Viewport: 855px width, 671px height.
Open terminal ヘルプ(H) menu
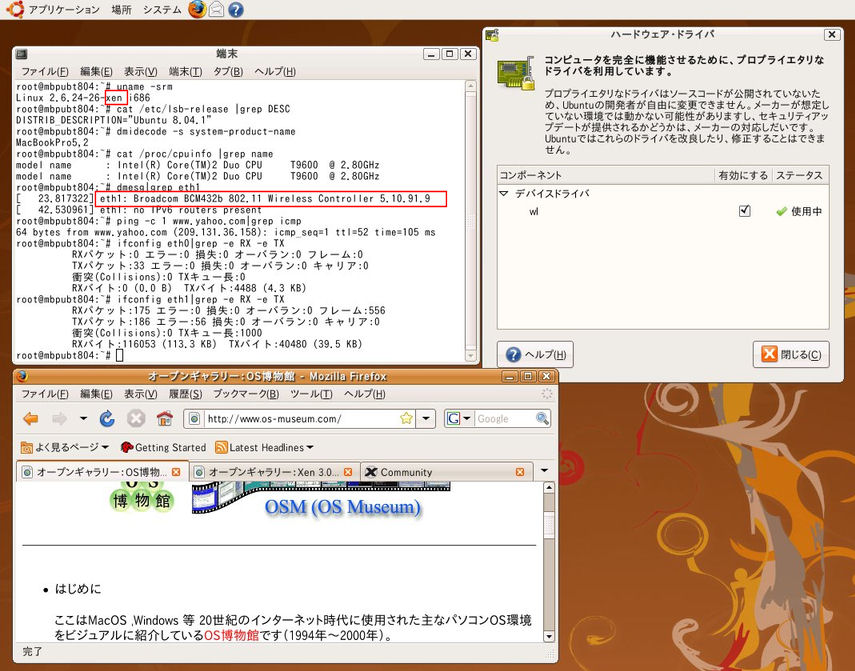275,71
